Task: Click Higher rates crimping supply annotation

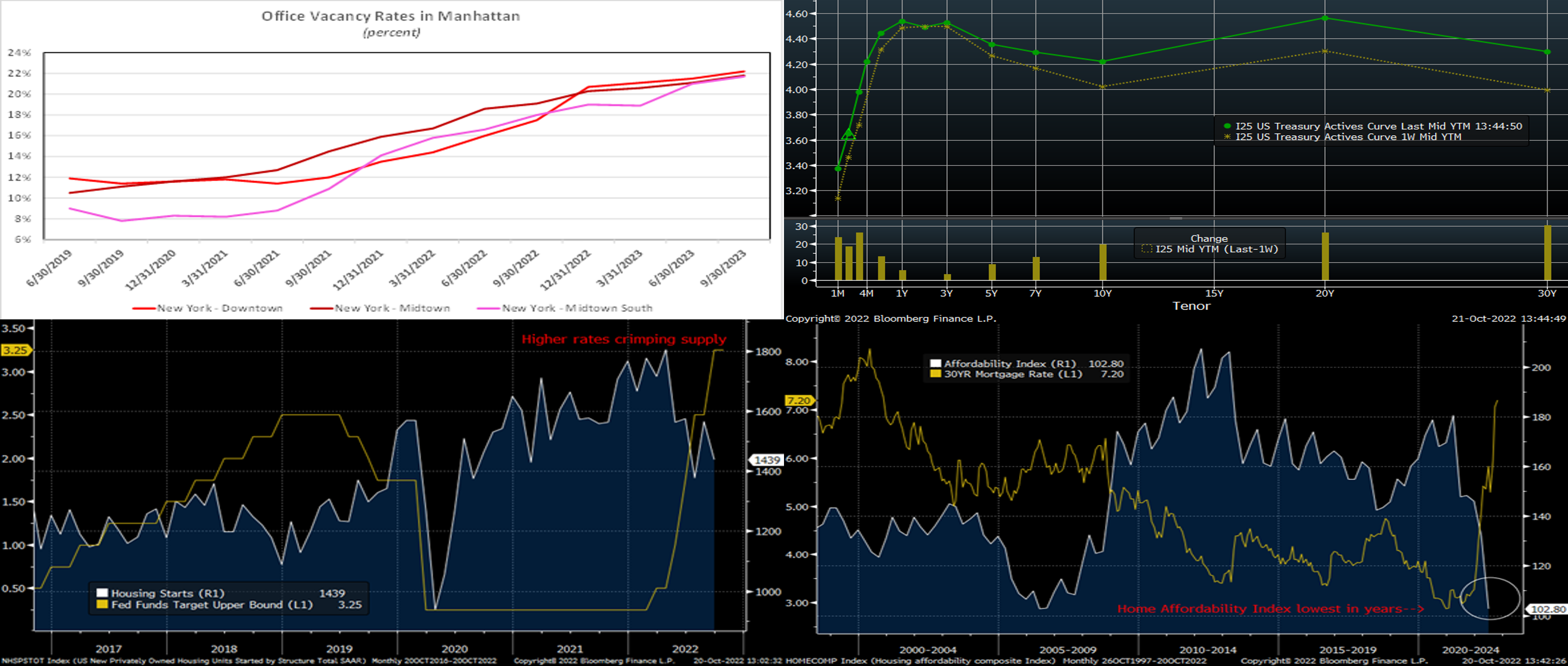Action: [x=623, y=339]
